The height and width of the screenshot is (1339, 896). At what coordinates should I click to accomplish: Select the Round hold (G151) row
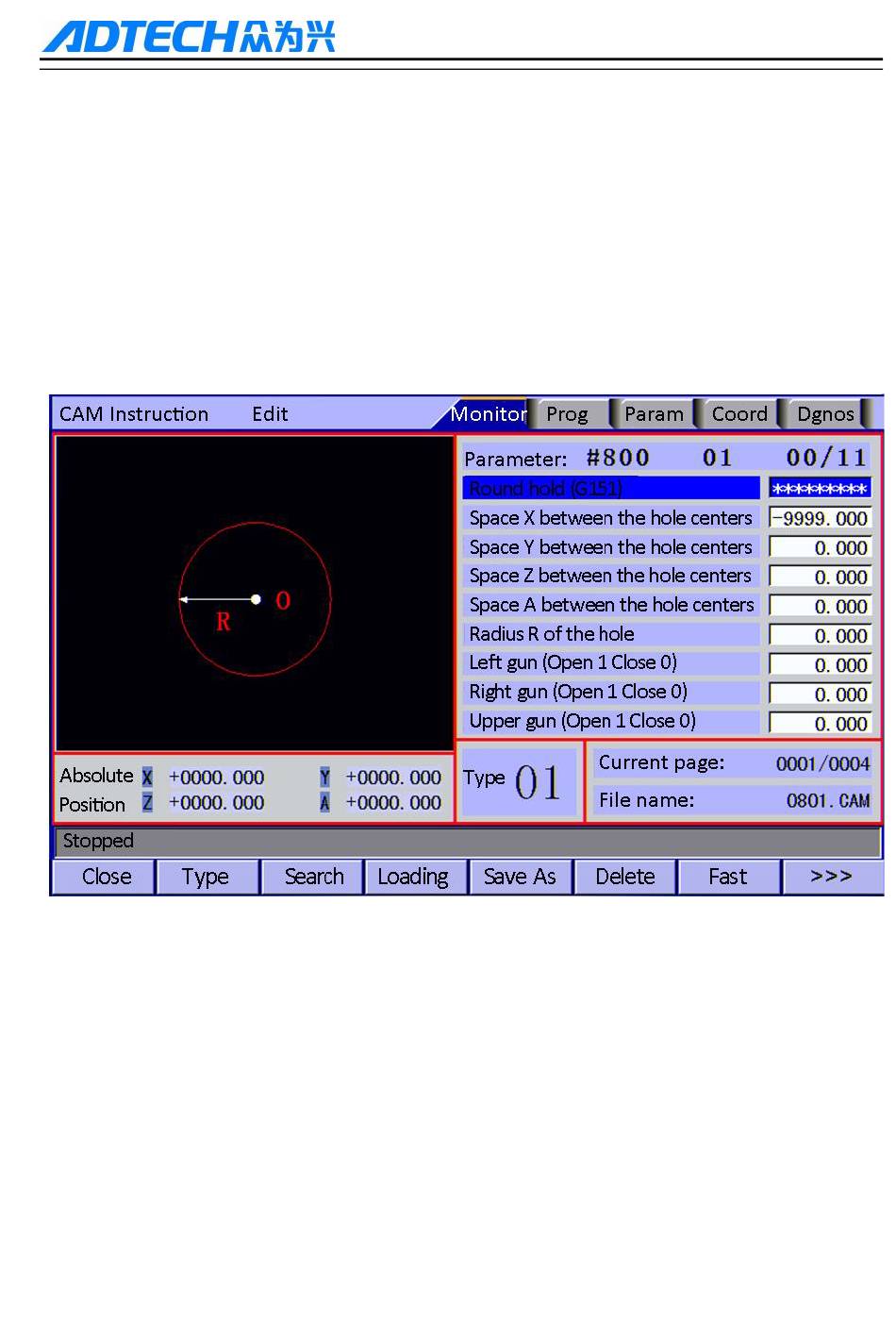(x=611, y=488)
